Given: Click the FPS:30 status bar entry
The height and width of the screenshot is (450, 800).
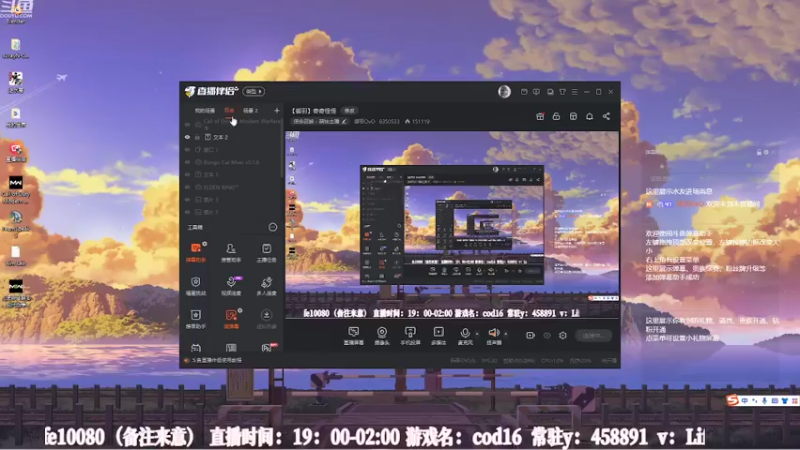Looking at the screenshot, I should (x=489, y=361).
